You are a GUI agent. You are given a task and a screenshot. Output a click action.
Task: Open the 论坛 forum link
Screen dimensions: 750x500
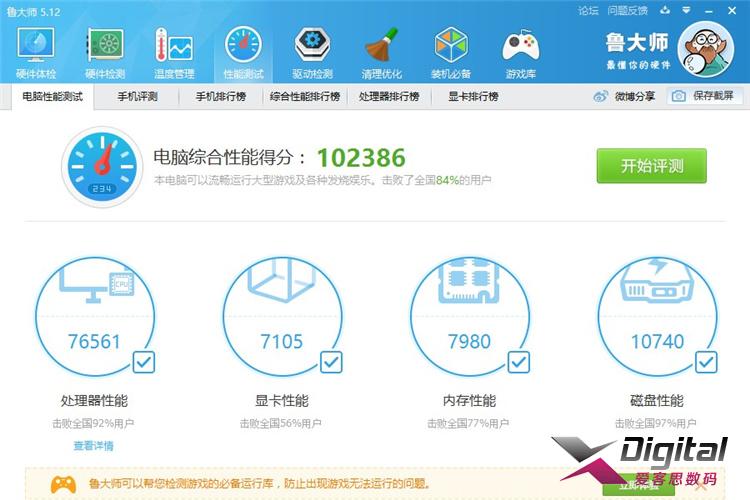[588, 11]
